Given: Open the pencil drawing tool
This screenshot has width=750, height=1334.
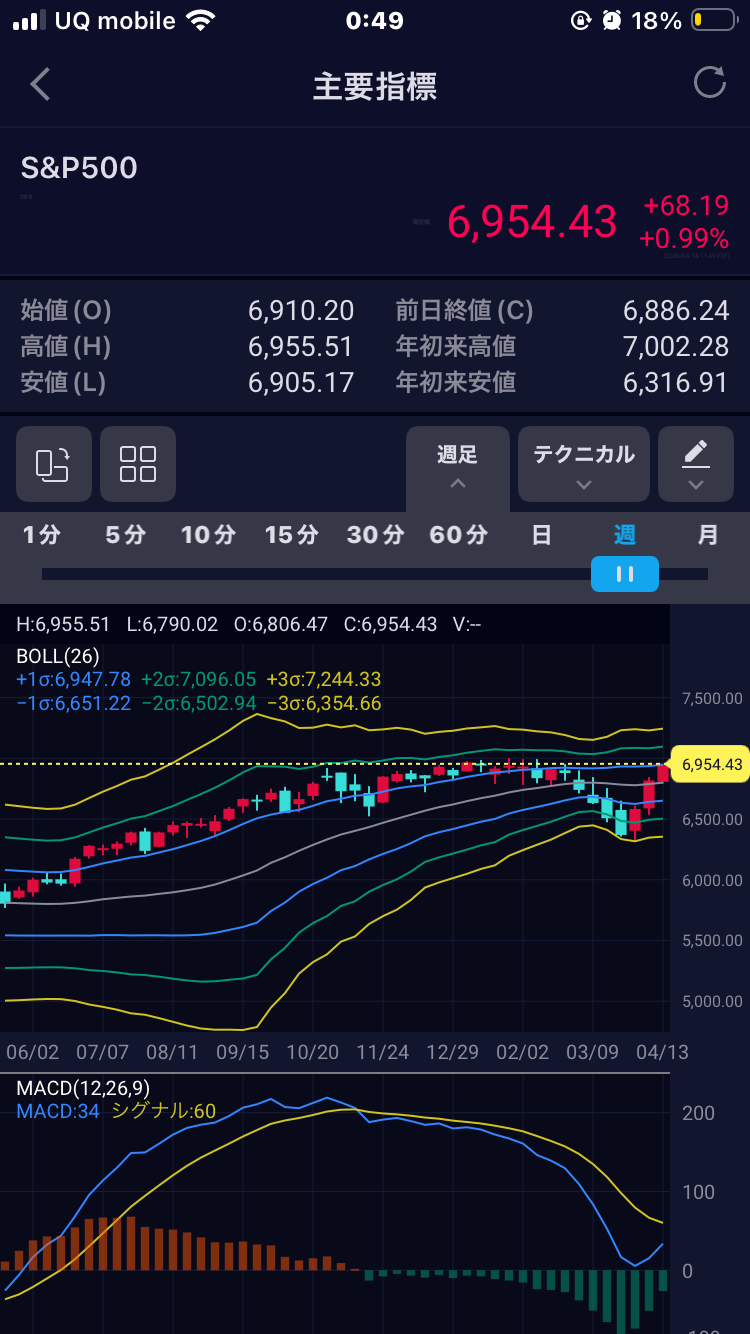Looking at the screenshot, I should click(x=695, y=464).
